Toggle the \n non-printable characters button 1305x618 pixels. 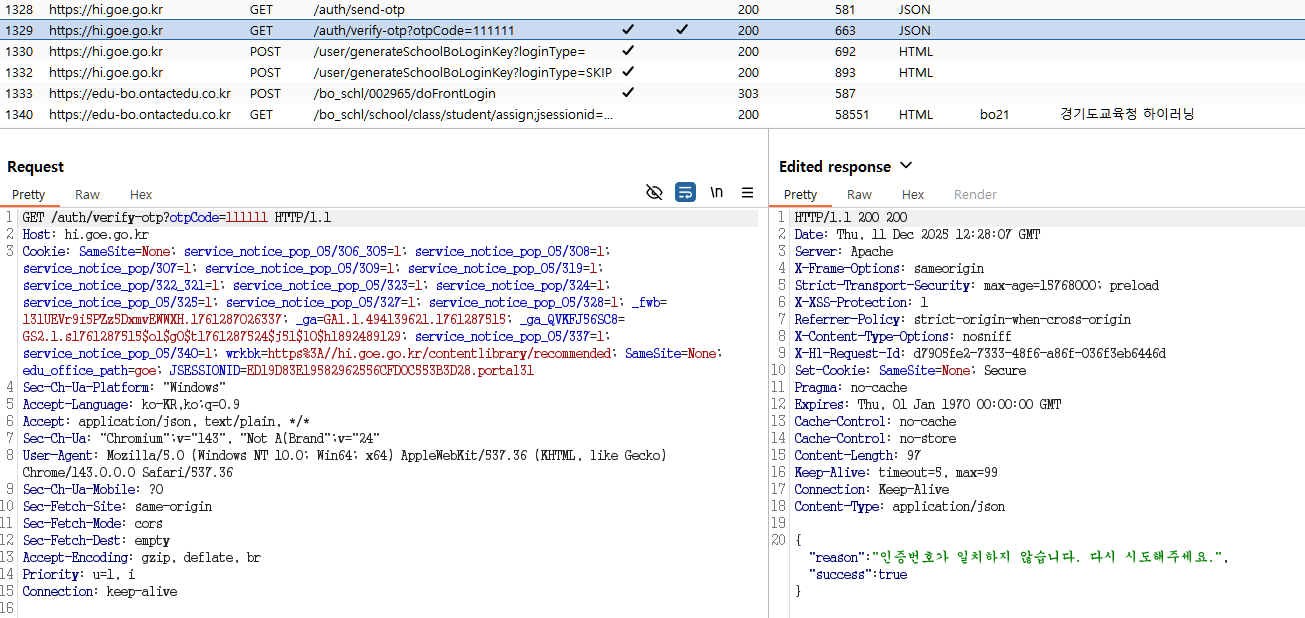click(716, 192)
